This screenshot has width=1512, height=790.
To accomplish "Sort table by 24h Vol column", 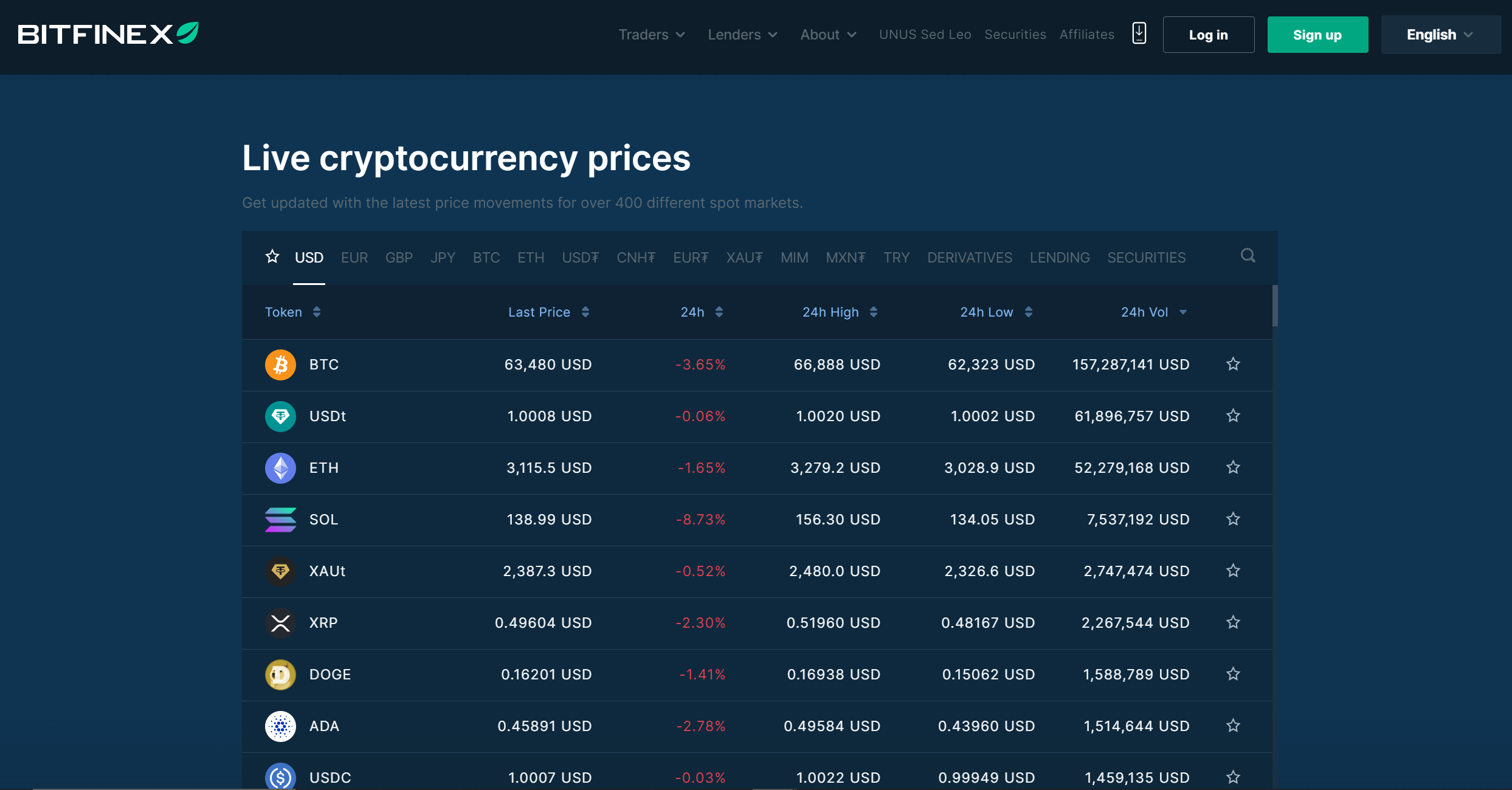I will click(x=1154, y=312).
